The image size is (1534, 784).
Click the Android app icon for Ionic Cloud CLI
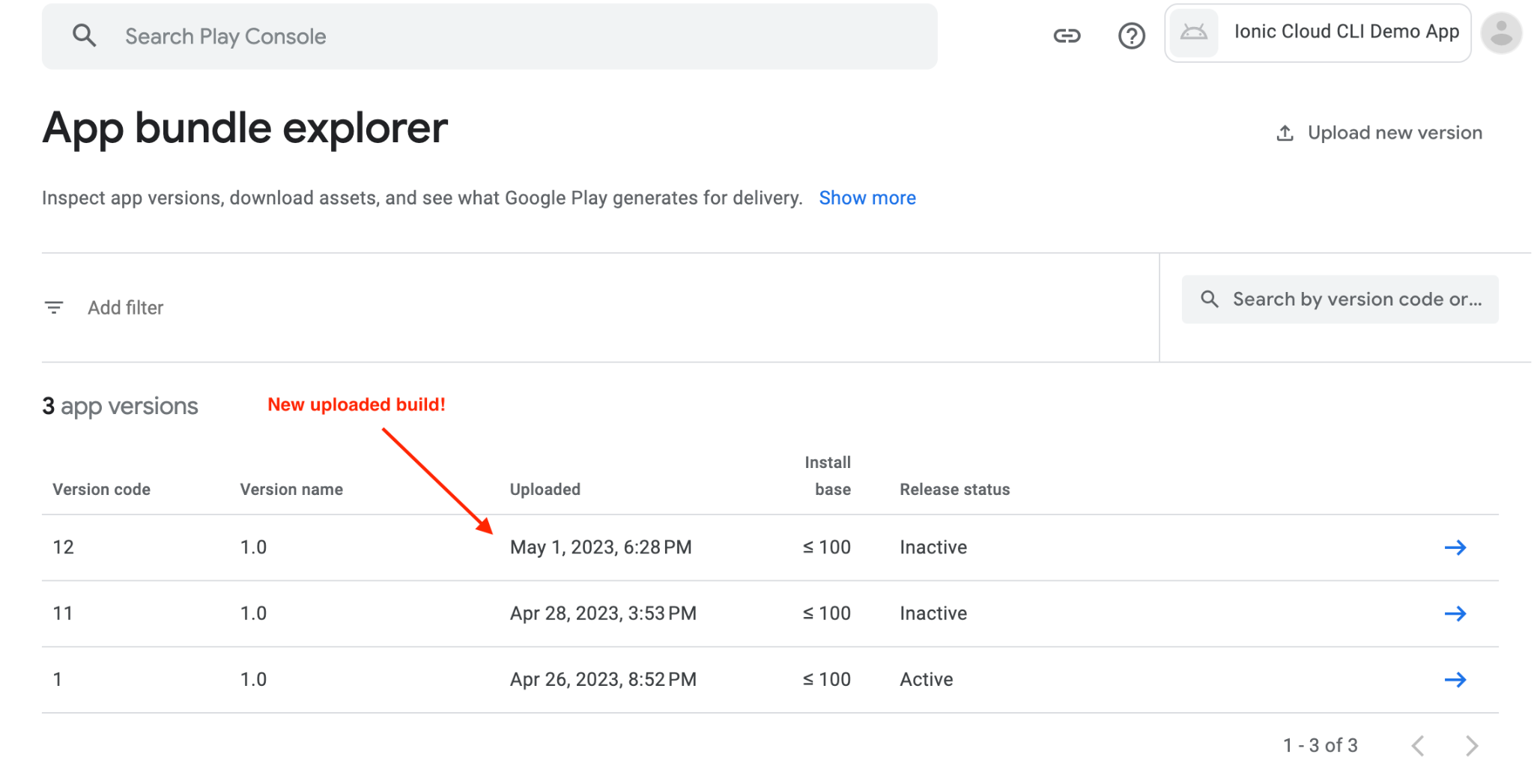point(1194,32)
